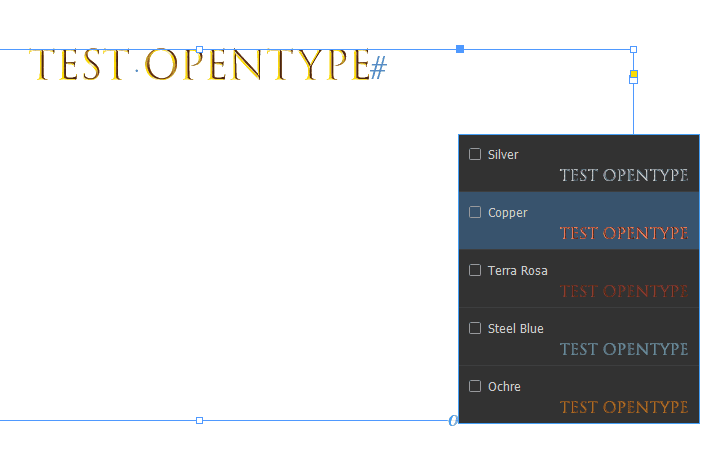The image size is (721, 475).
Task: Select the Steel Blue label
Action: 515,328
